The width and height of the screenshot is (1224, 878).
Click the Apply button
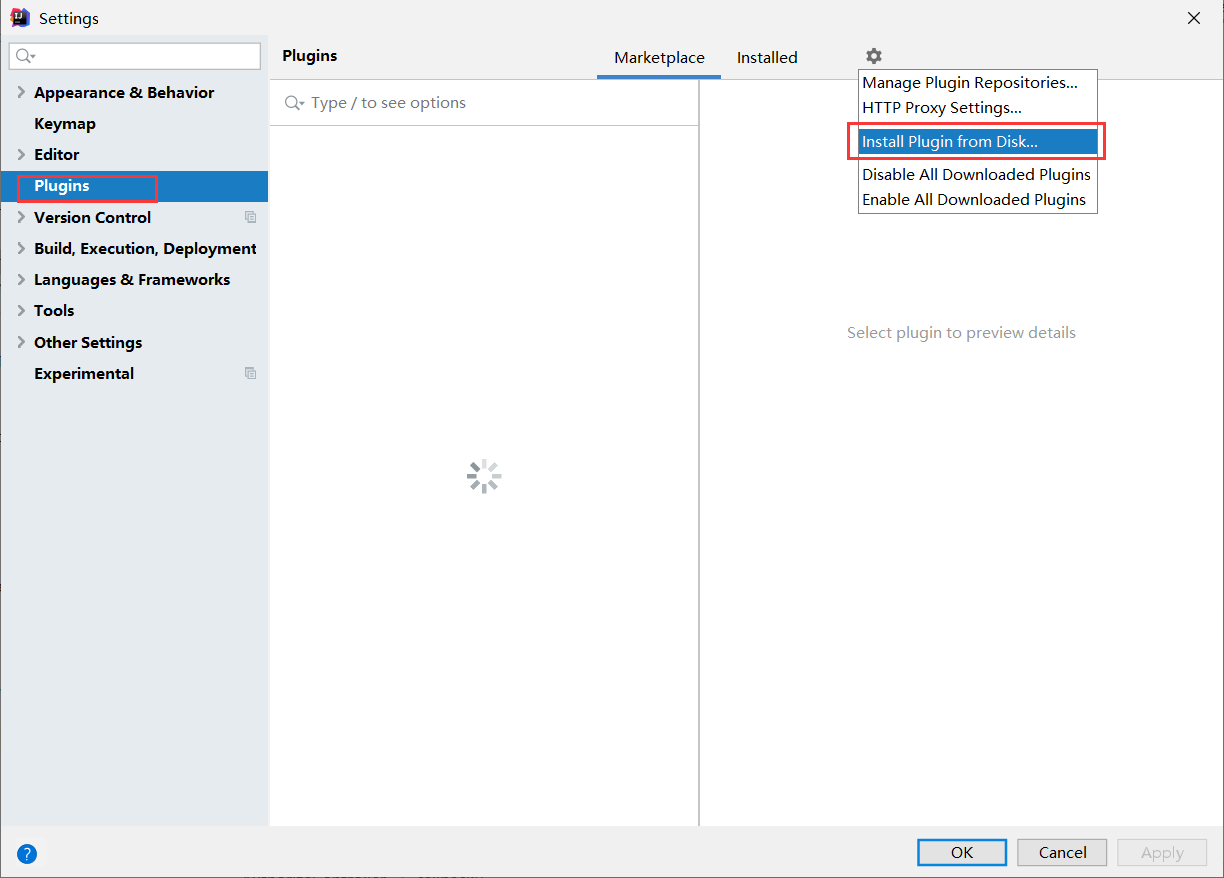[1162, 852]
